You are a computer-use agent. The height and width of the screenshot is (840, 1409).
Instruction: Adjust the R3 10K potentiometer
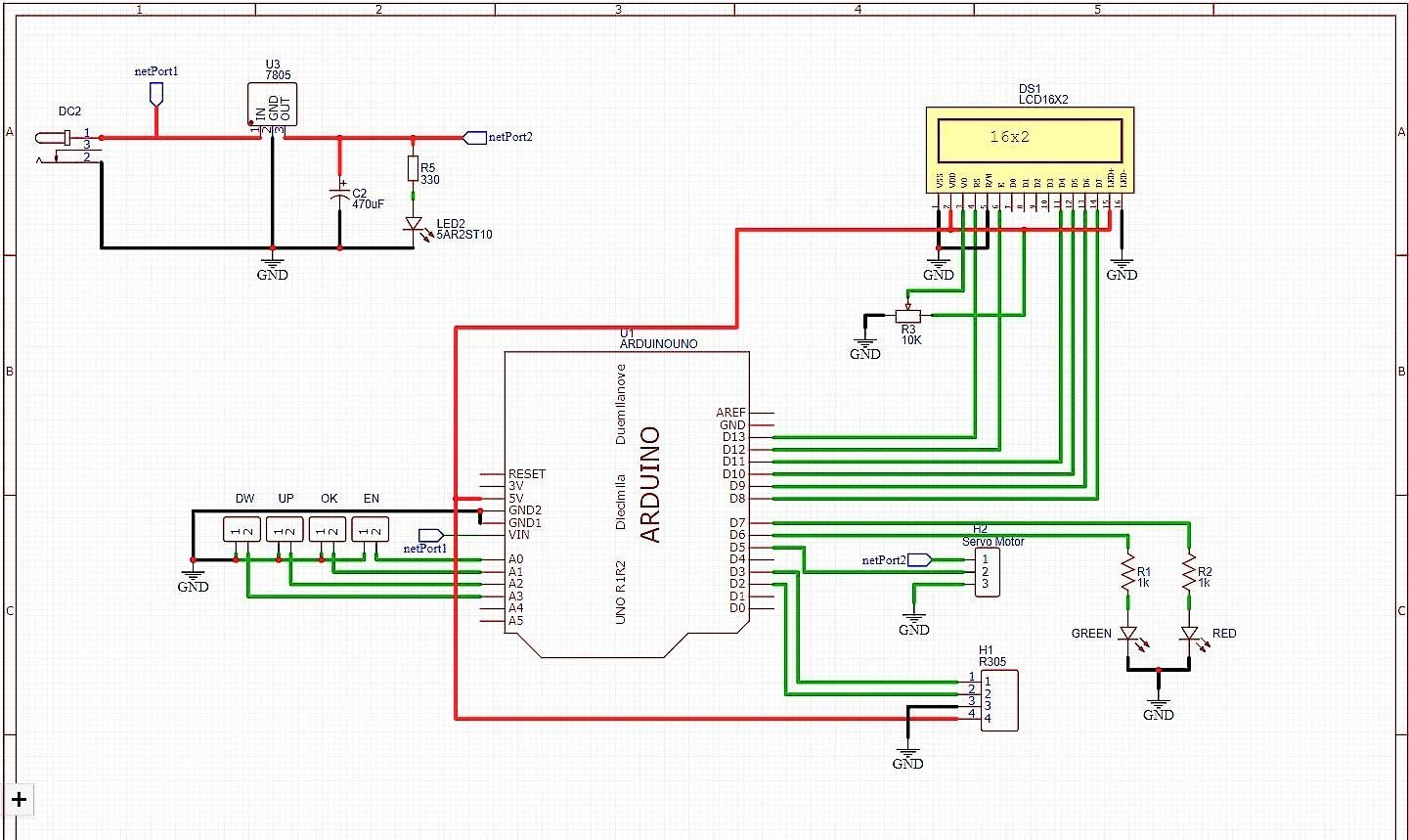coord(908,317)
